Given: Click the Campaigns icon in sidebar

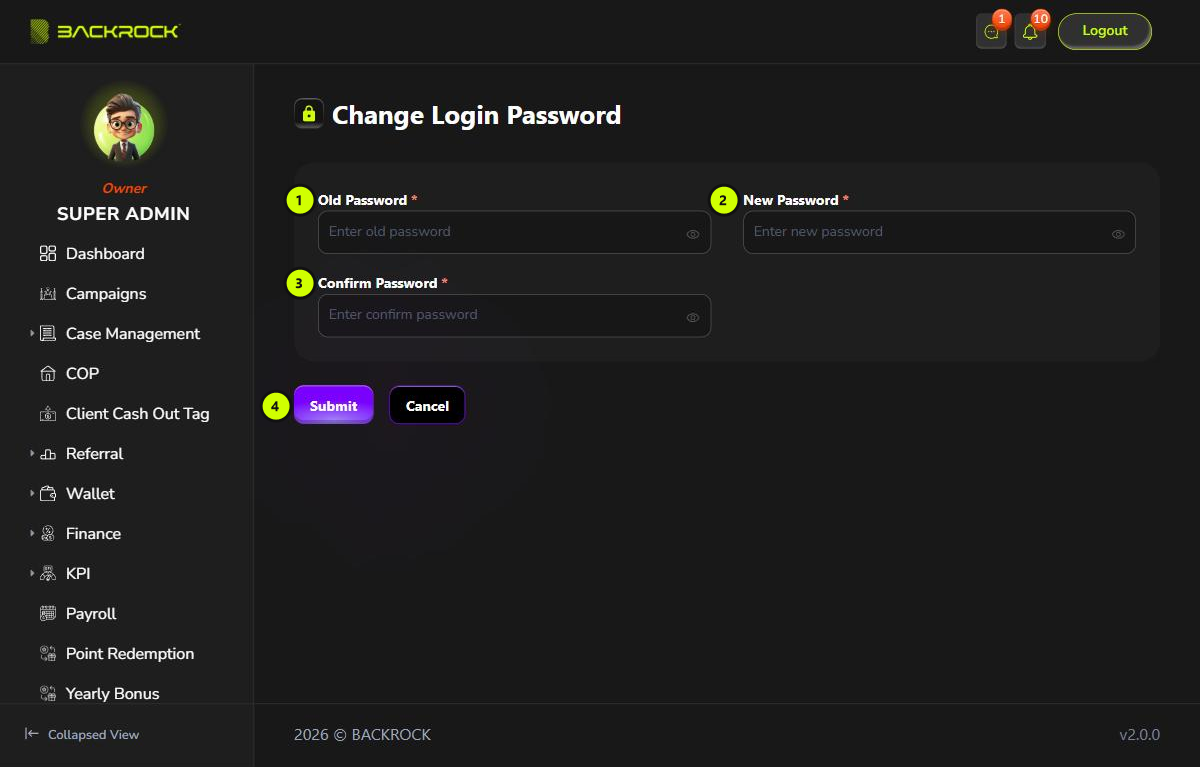Looking at the screenshot, I should click(x=48, y=294).
